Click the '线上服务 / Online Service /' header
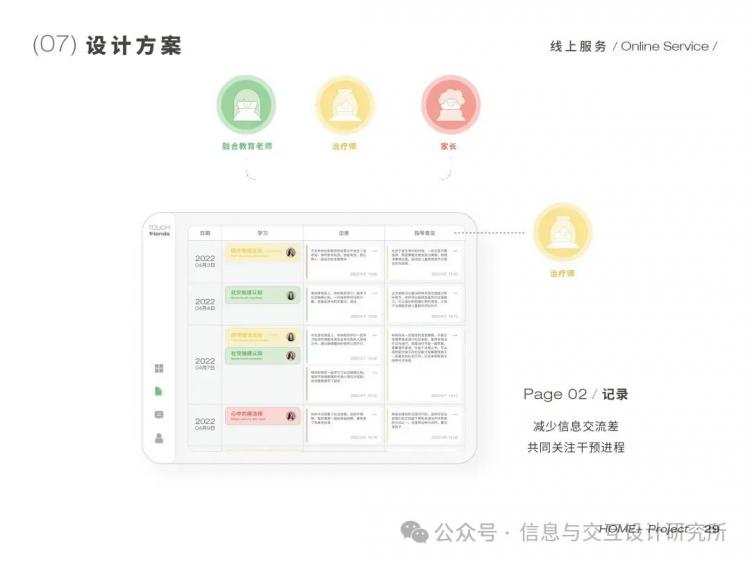Viewport: 750px width, 562px height. tap(634, 46)
